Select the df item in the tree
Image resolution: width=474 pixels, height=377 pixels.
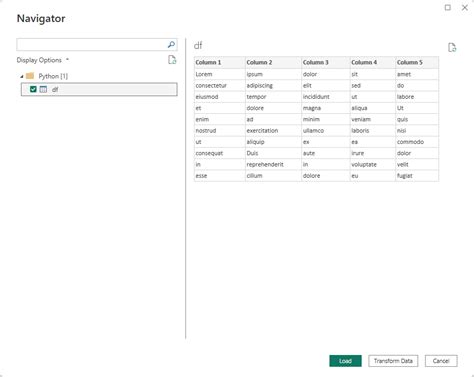(x=99, y=89)
